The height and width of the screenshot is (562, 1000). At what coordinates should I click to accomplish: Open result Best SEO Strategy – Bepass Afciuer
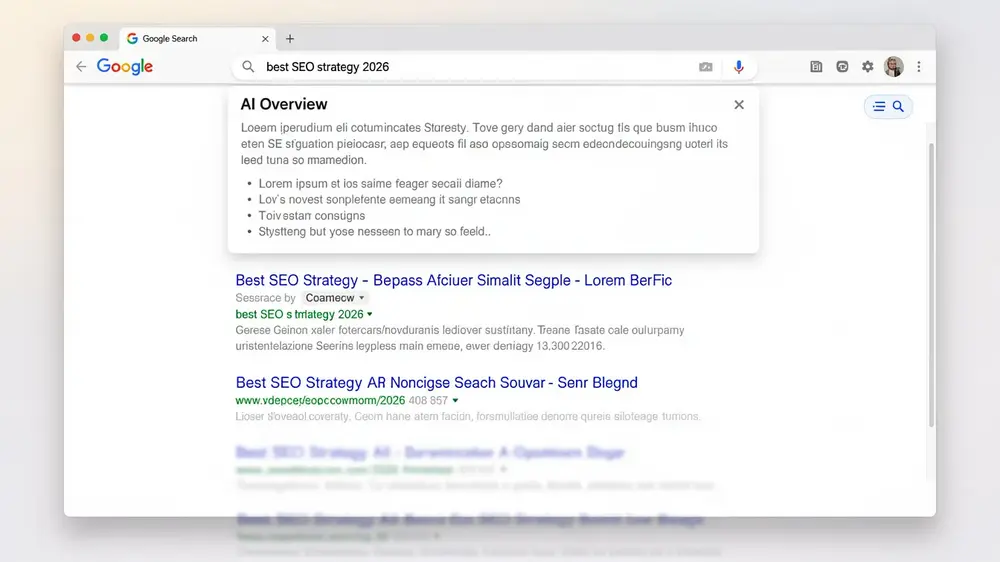[453, 280]
